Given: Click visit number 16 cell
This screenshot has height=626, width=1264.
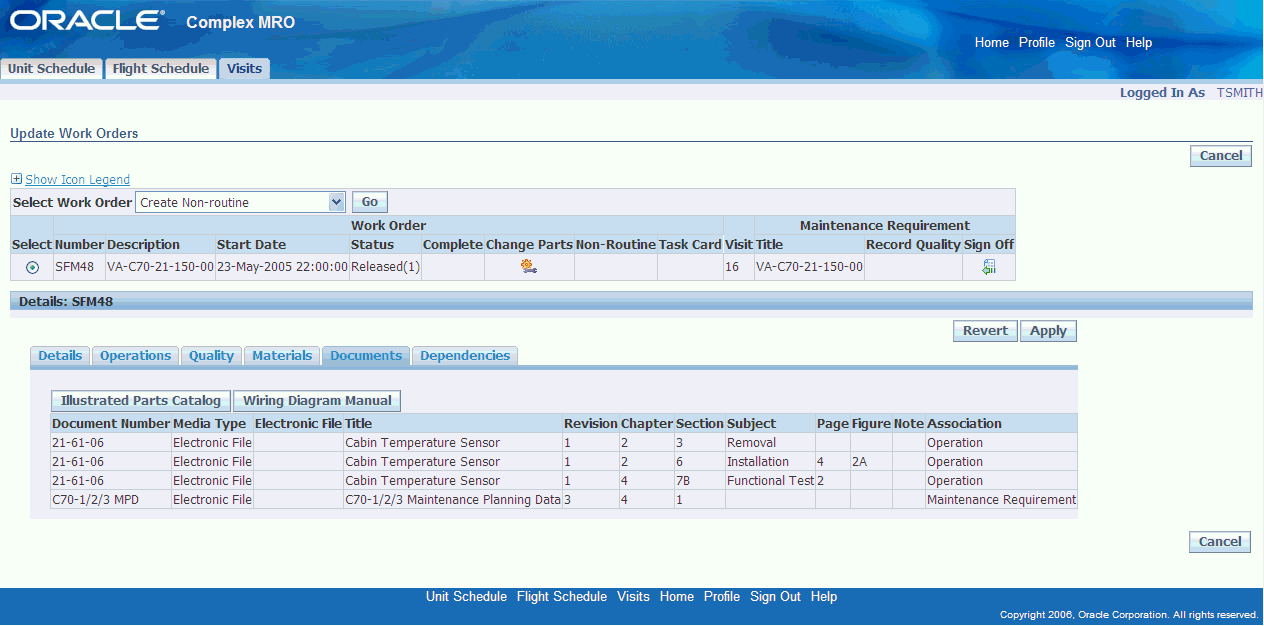Looking at the screenshot, I should click(x=739, y=267).
